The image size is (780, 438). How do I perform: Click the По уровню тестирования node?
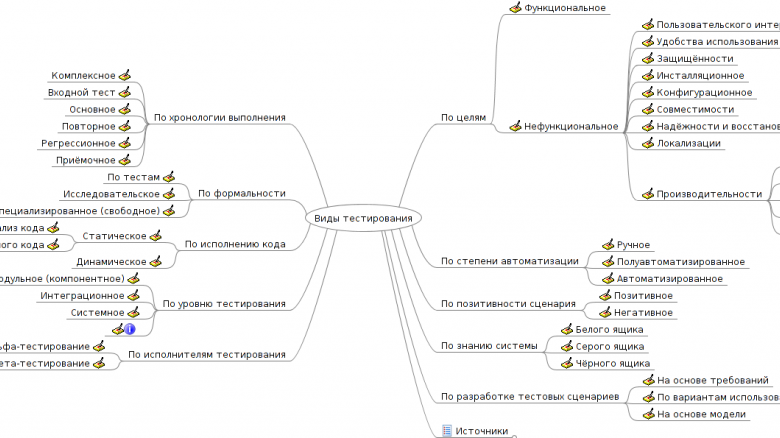(224, 303)
